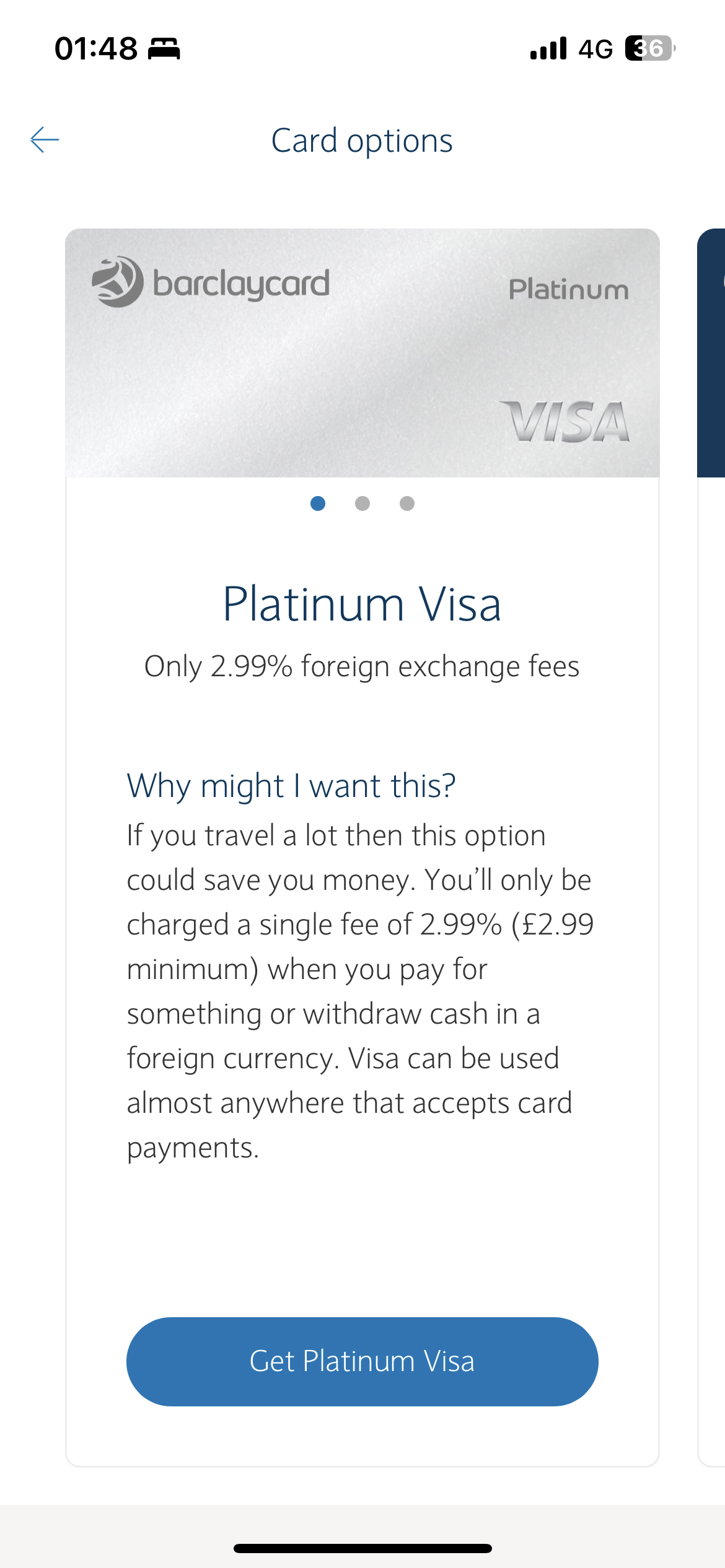Viewport: 725px width, 1568px height.
Task: Tap the cellular signal bars icon
Action: (548, 48)
